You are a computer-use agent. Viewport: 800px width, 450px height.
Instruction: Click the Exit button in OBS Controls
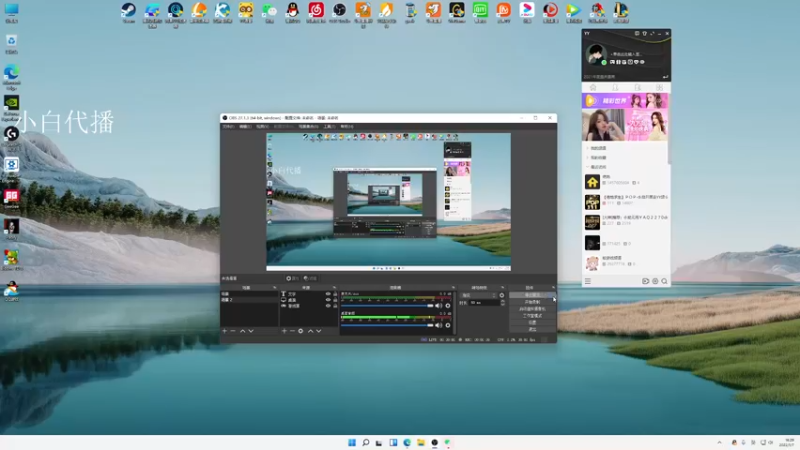pos(532,329)
